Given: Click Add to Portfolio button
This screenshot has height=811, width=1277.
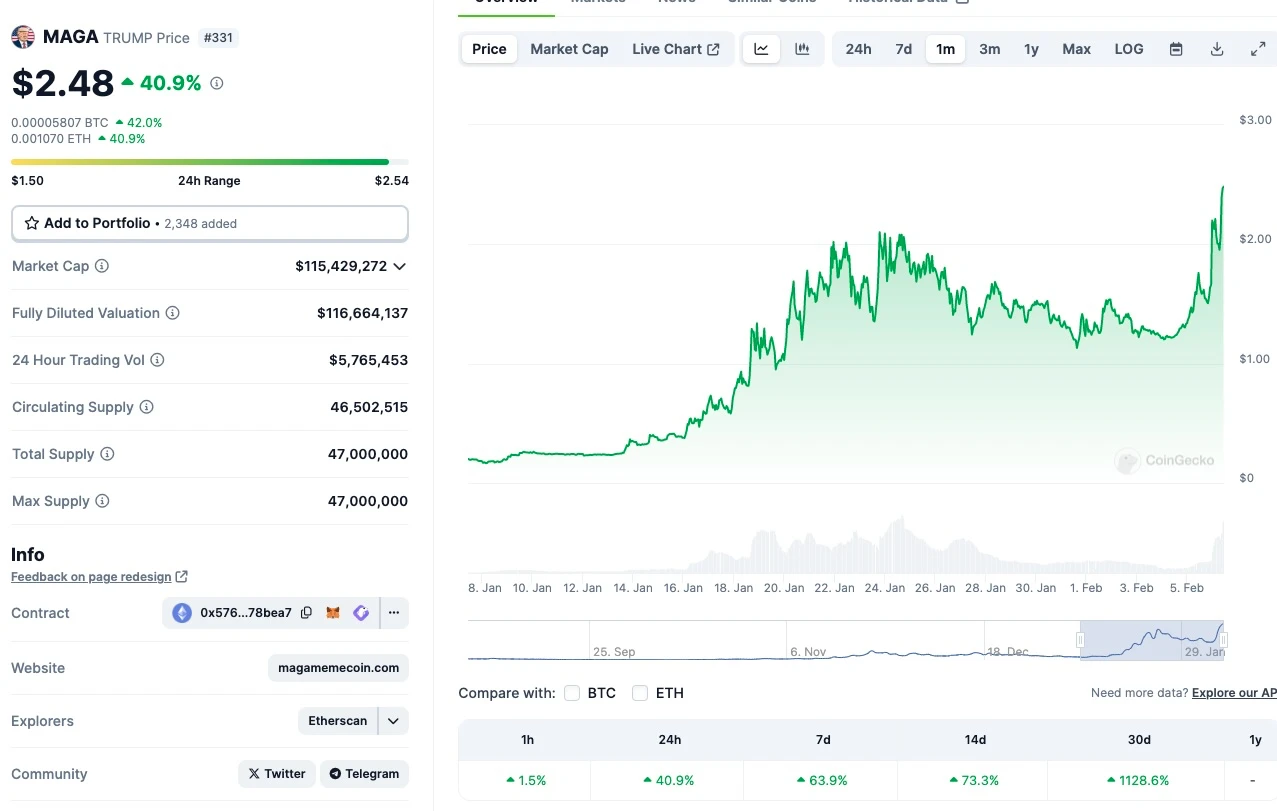Looking at the screenshot, I should [210, 223].
